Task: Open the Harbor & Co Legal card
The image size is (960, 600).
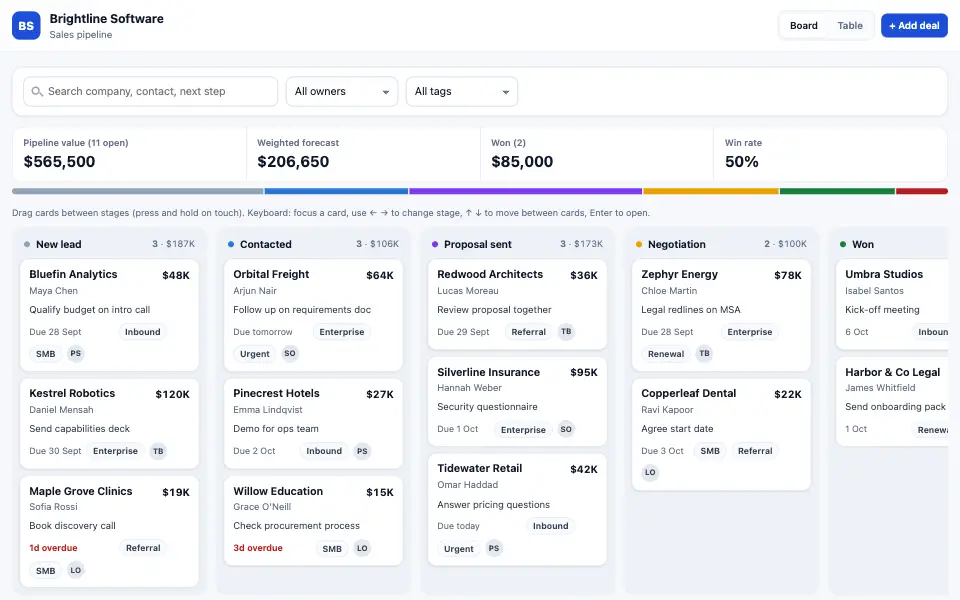Action: point(892,402)
